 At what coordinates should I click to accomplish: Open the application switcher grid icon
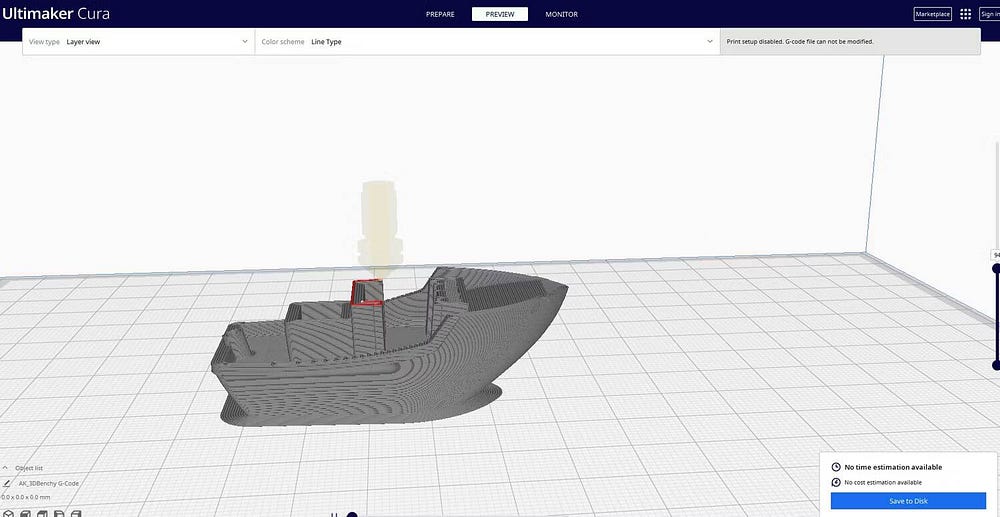tap(965, 14)
